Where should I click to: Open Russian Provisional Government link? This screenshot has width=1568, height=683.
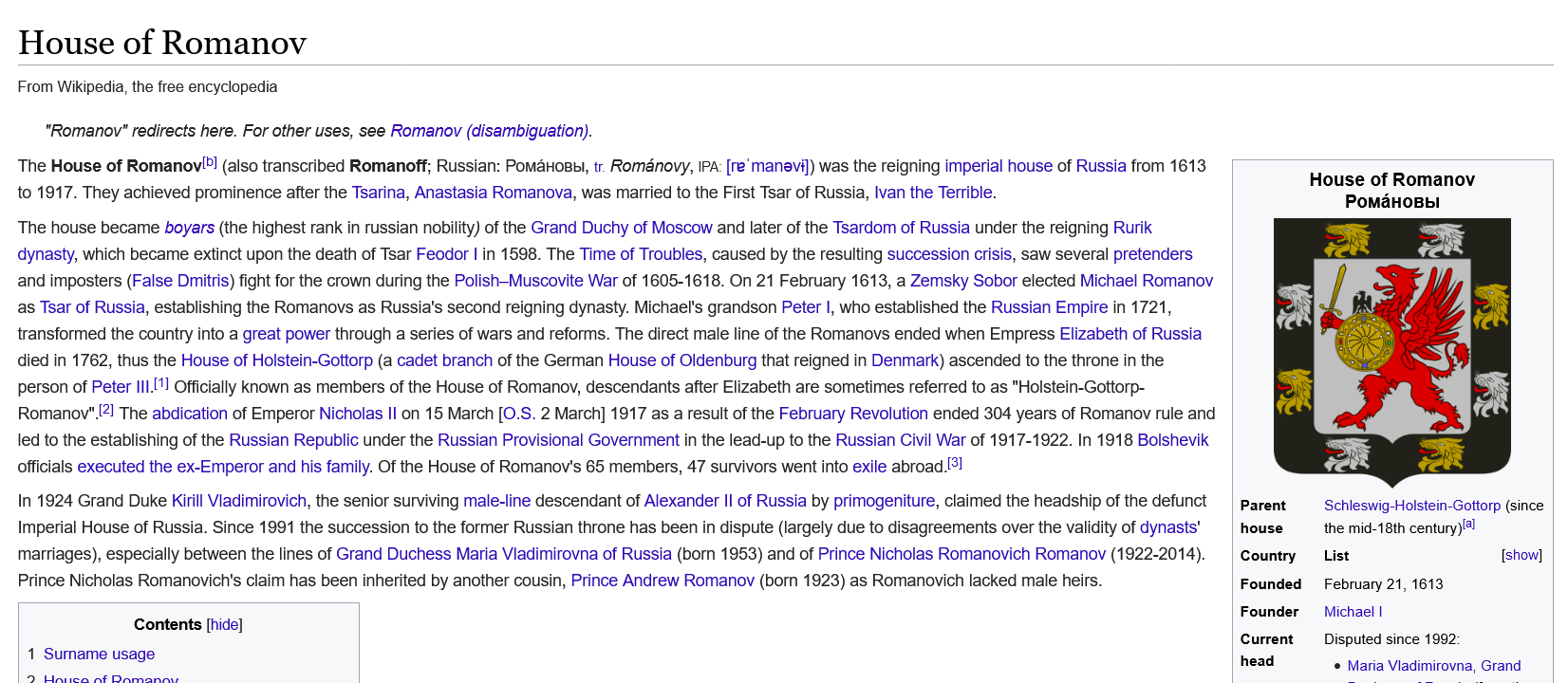(558, 440)
